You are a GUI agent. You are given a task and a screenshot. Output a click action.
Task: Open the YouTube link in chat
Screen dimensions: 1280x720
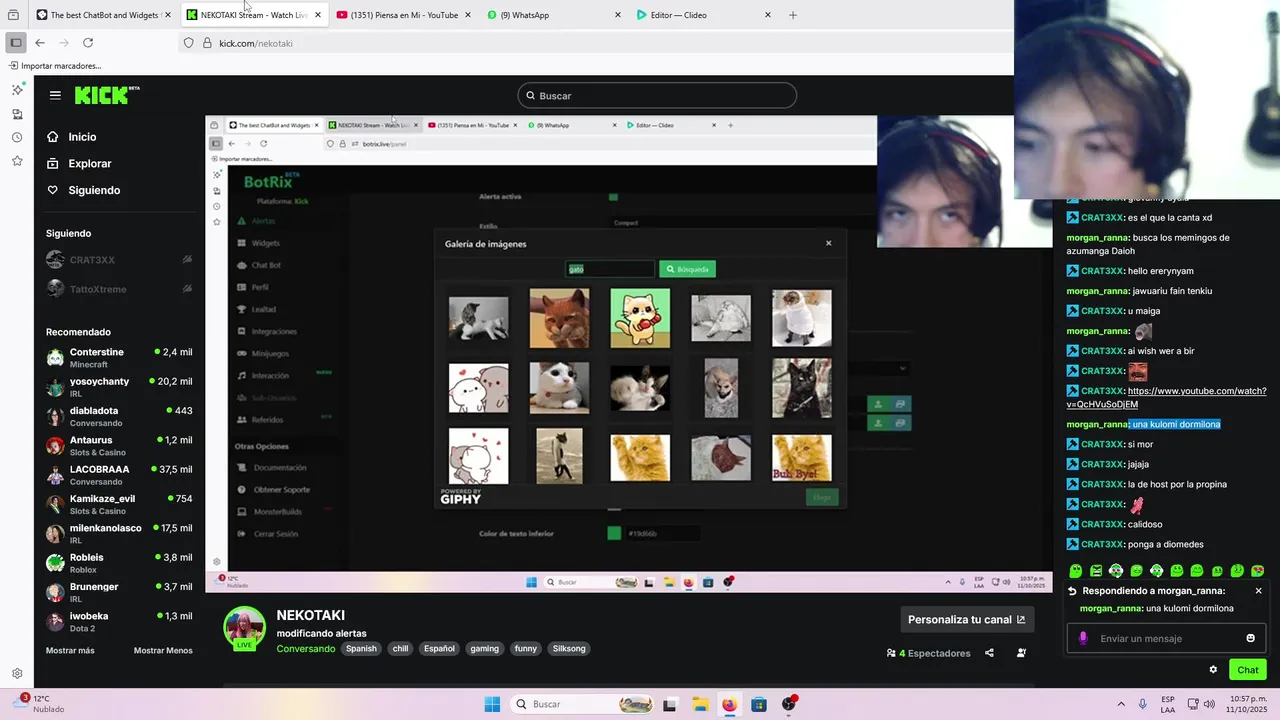1166,398
